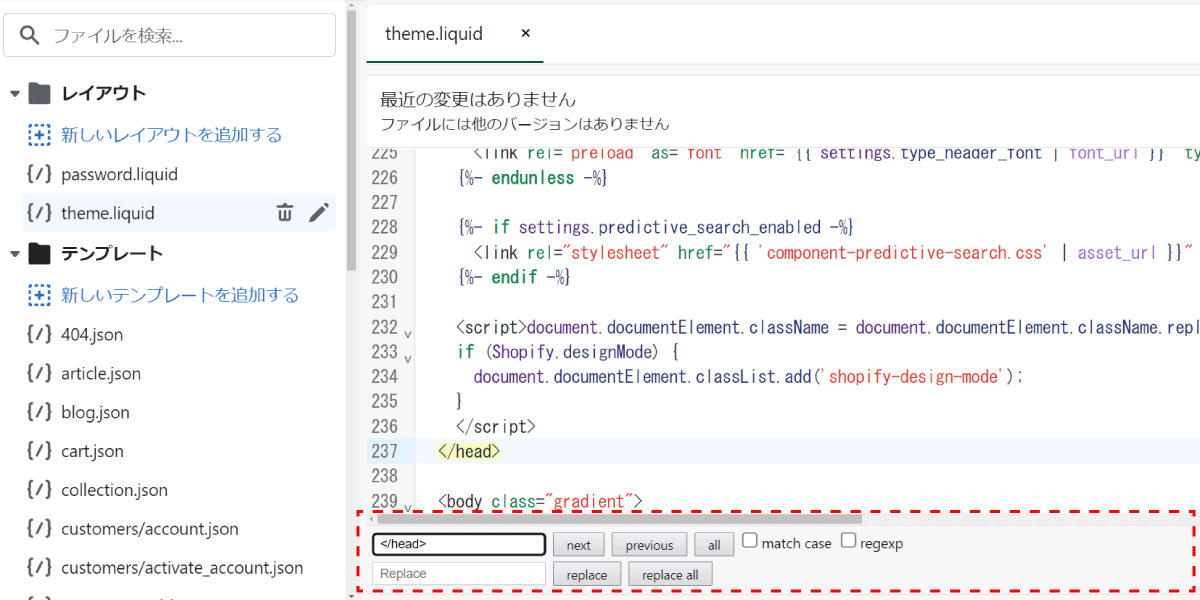Click the code file icon beside password.liquid

39,174
